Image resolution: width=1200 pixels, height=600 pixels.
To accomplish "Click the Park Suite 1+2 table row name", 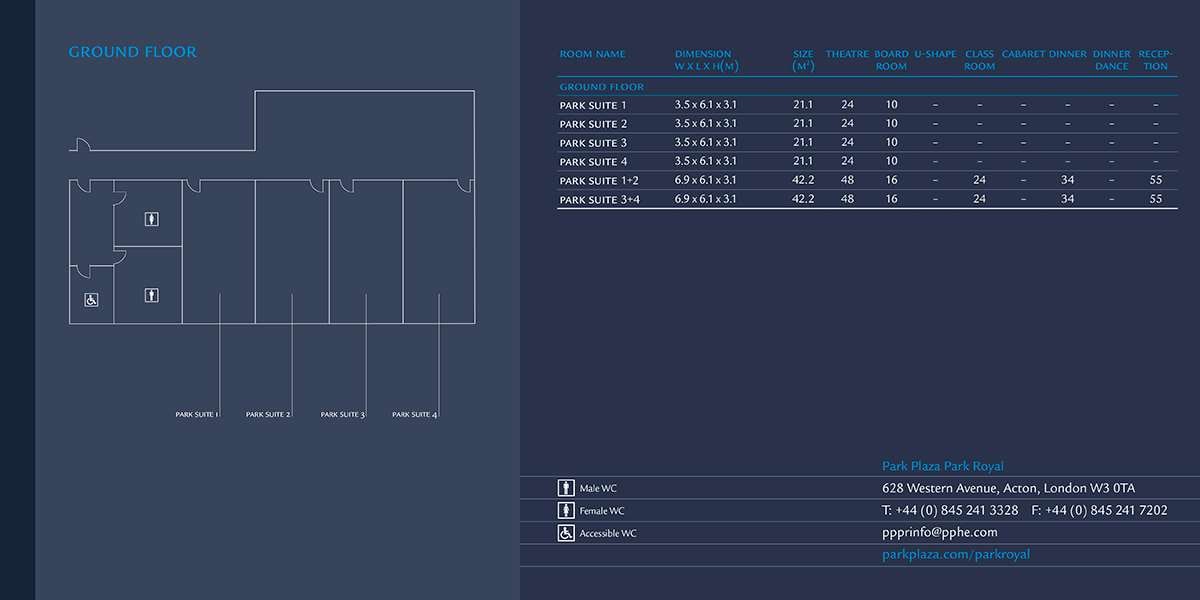I will [x=598, y=180].
